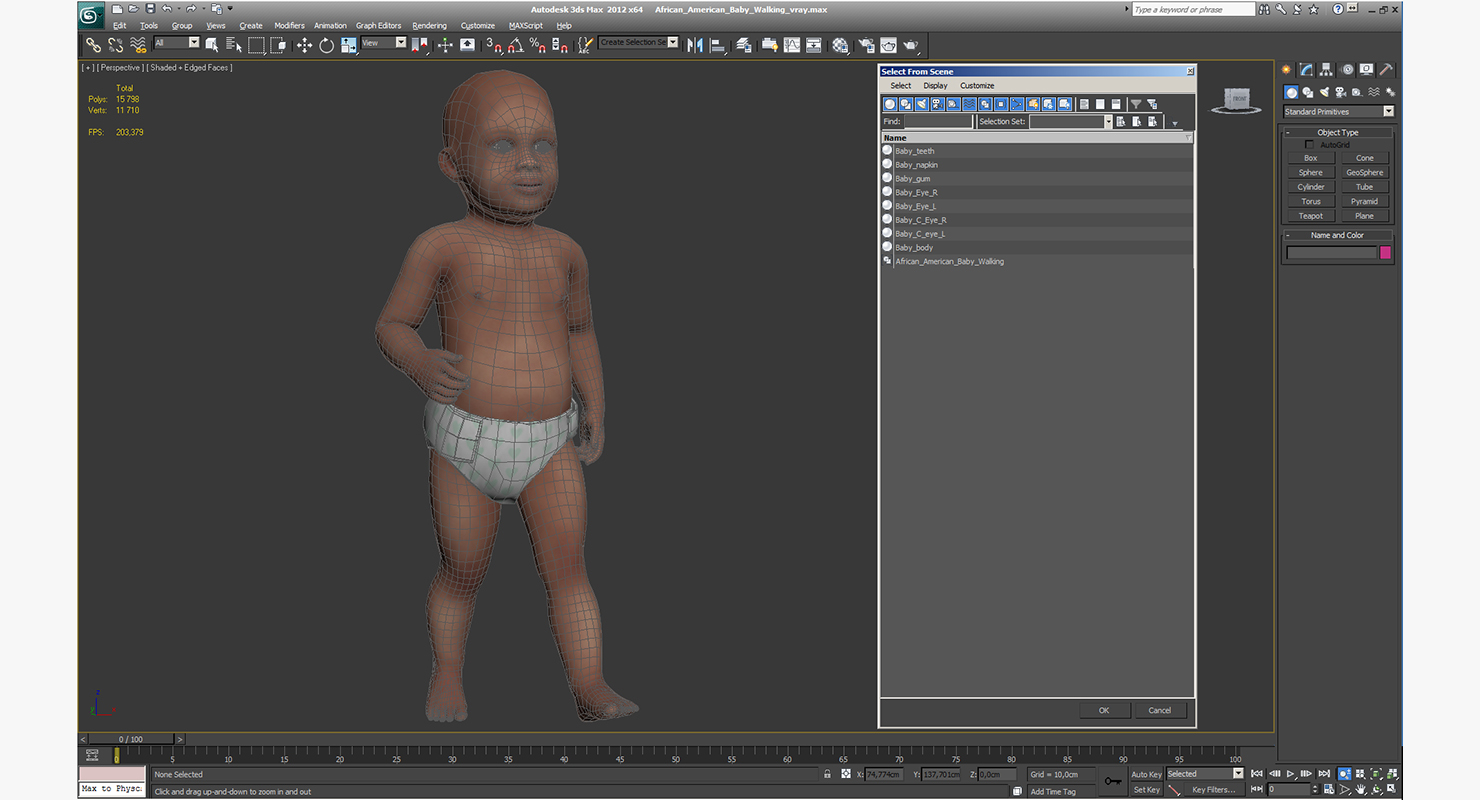Click Cancel in Select From Scene dialog
Image resolution: width=1480 pixels, height=800 pixels.
(x=1160, y=710)
